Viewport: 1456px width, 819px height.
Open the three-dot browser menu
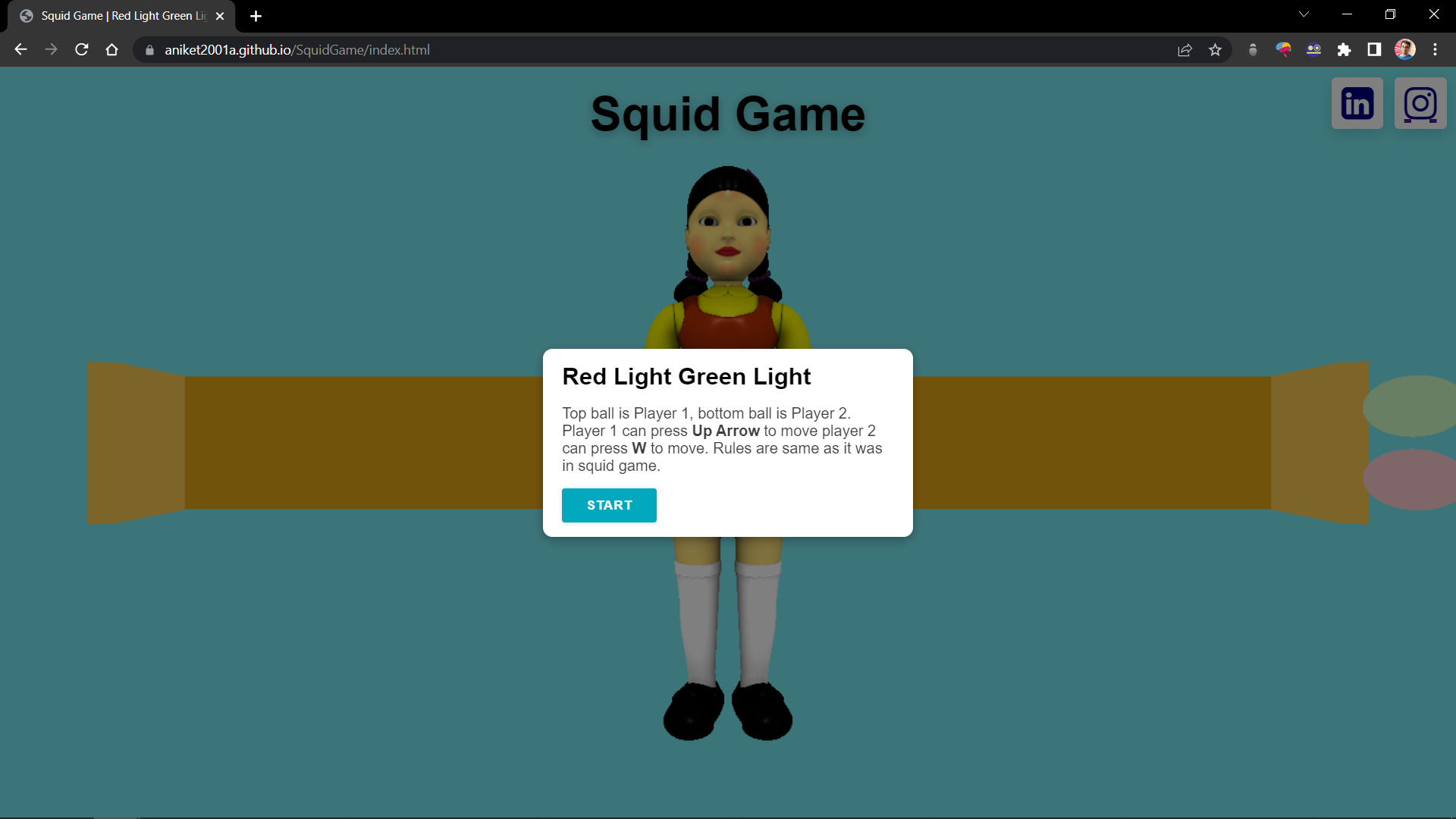coord(1435,49)
